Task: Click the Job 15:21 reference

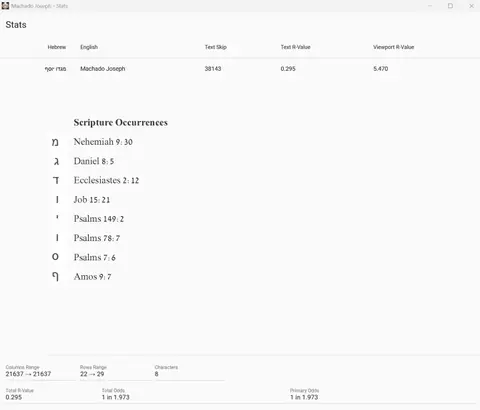Action: tap(92, 200)
